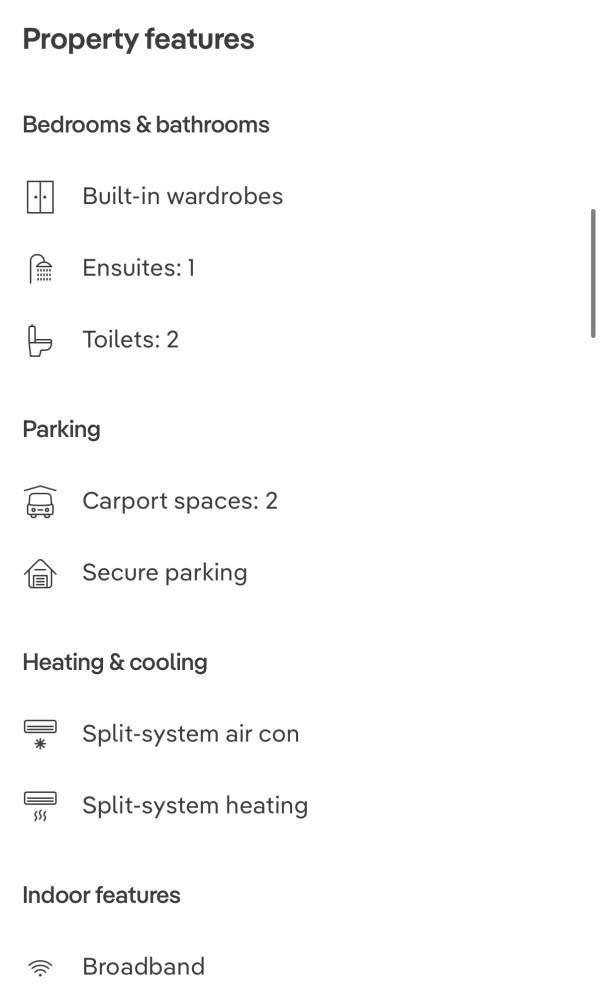Image resolution: width=600 pixels, height=998 pixels.
Task: Select the Ensuites: 1 label
Action: point(139,268)
